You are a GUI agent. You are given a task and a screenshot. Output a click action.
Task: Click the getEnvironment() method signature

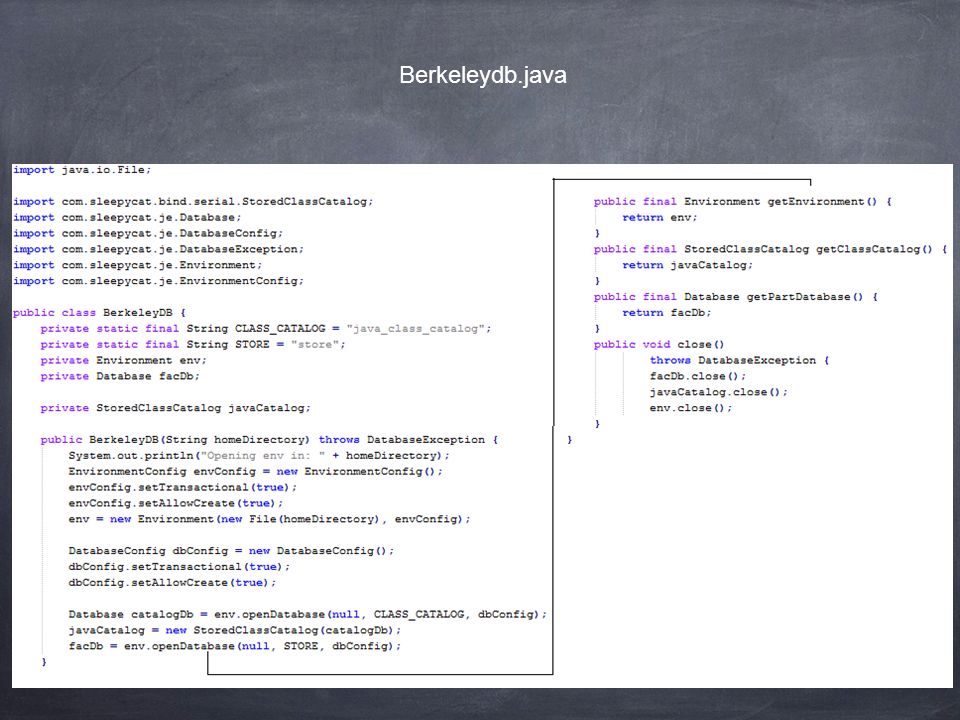(x=743, y=201)
